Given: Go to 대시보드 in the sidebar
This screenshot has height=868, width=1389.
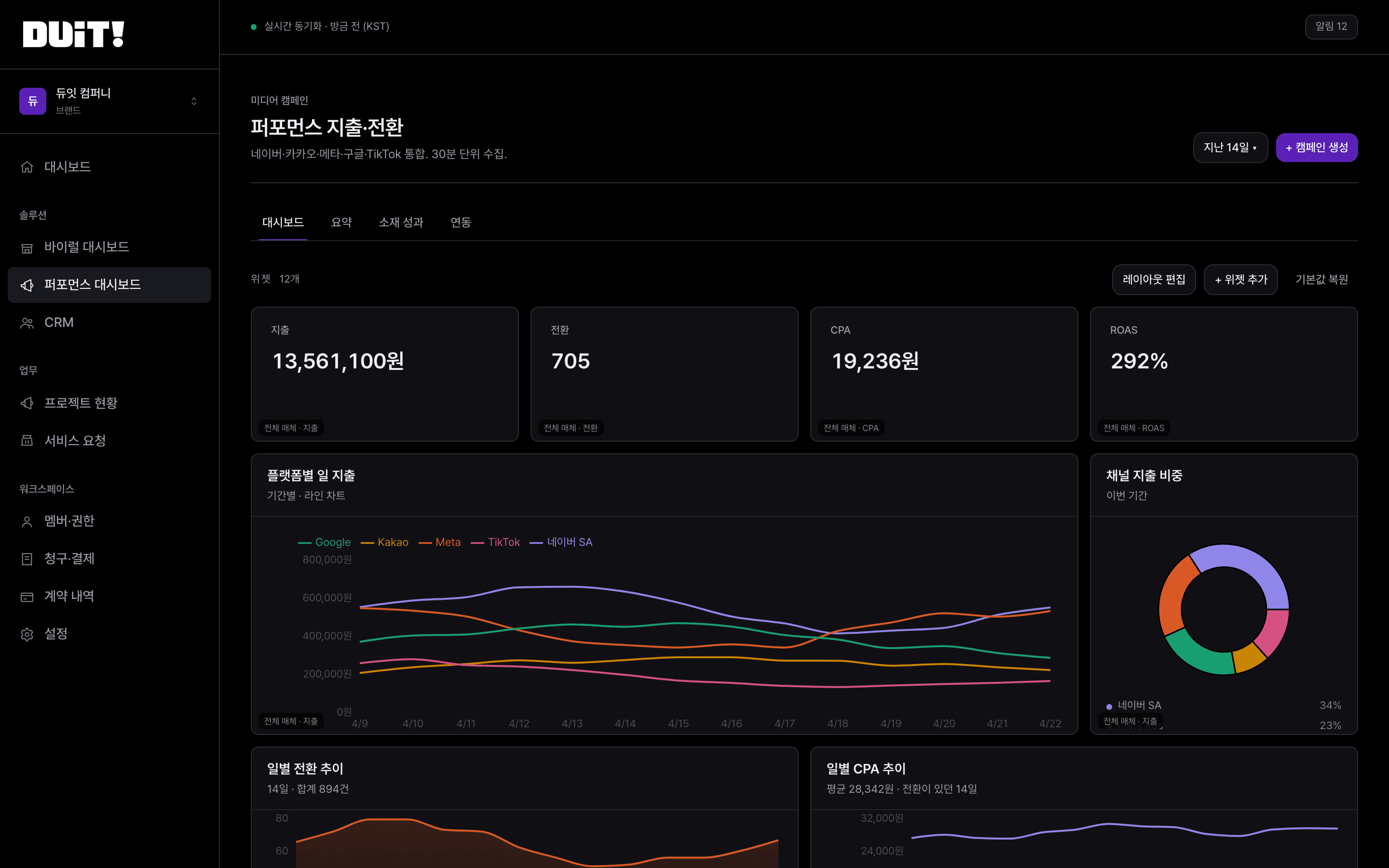Looking at the screenshot, I should pyautogui.click(x=109, y=167).
